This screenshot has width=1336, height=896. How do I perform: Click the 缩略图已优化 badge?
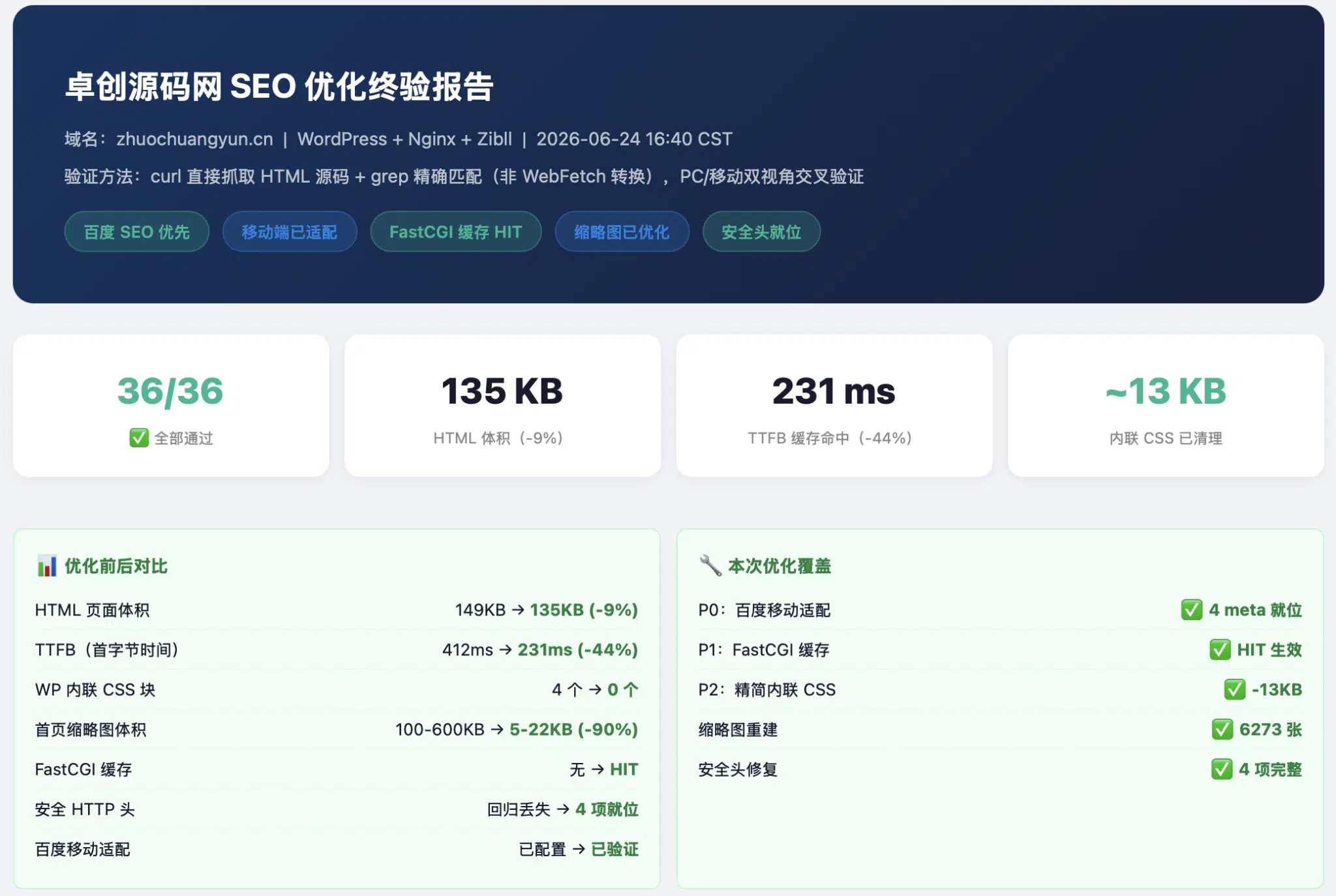[x=622, y=231]
